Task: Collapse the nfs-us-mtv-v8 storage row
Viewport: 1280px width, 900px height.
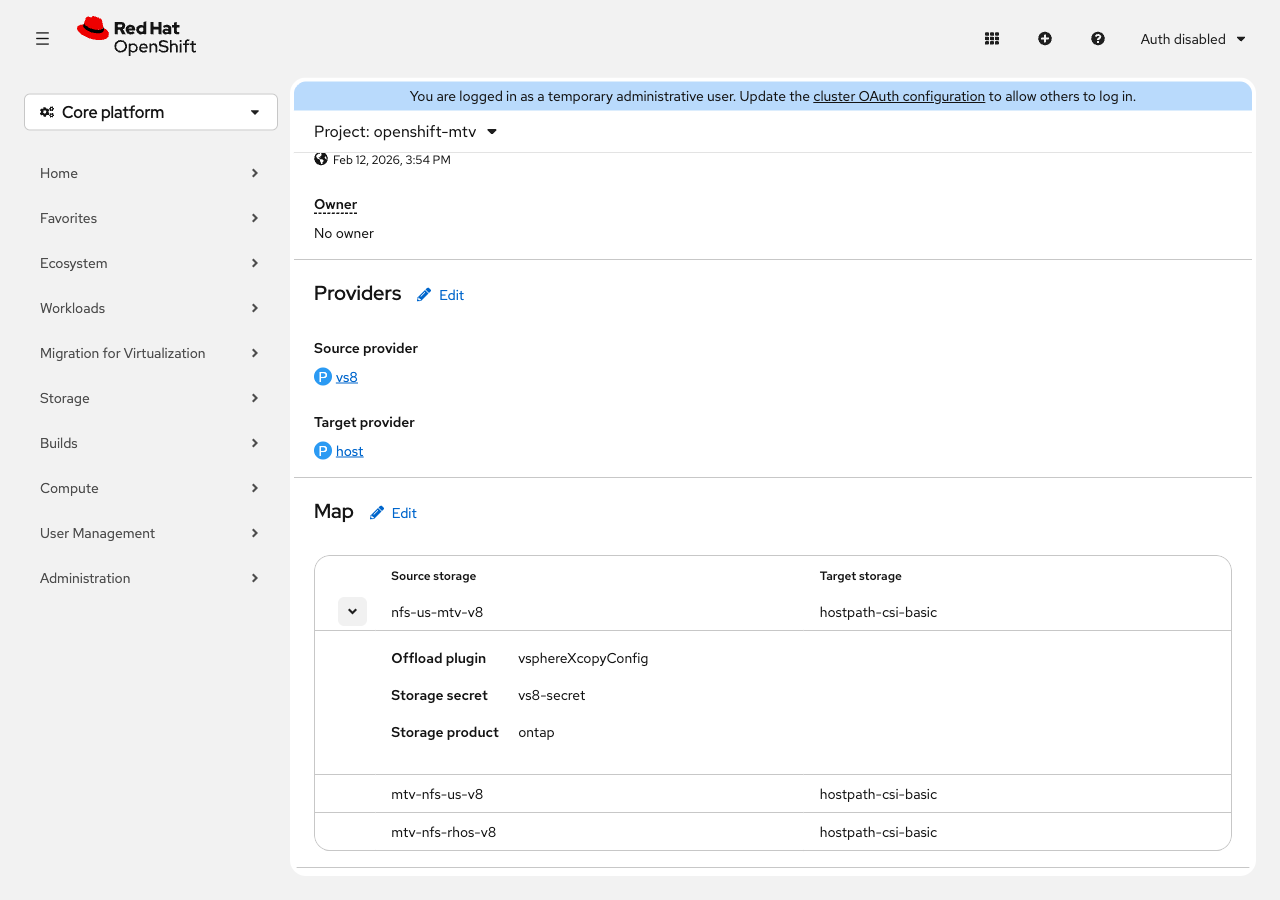Action: (352, 611)
